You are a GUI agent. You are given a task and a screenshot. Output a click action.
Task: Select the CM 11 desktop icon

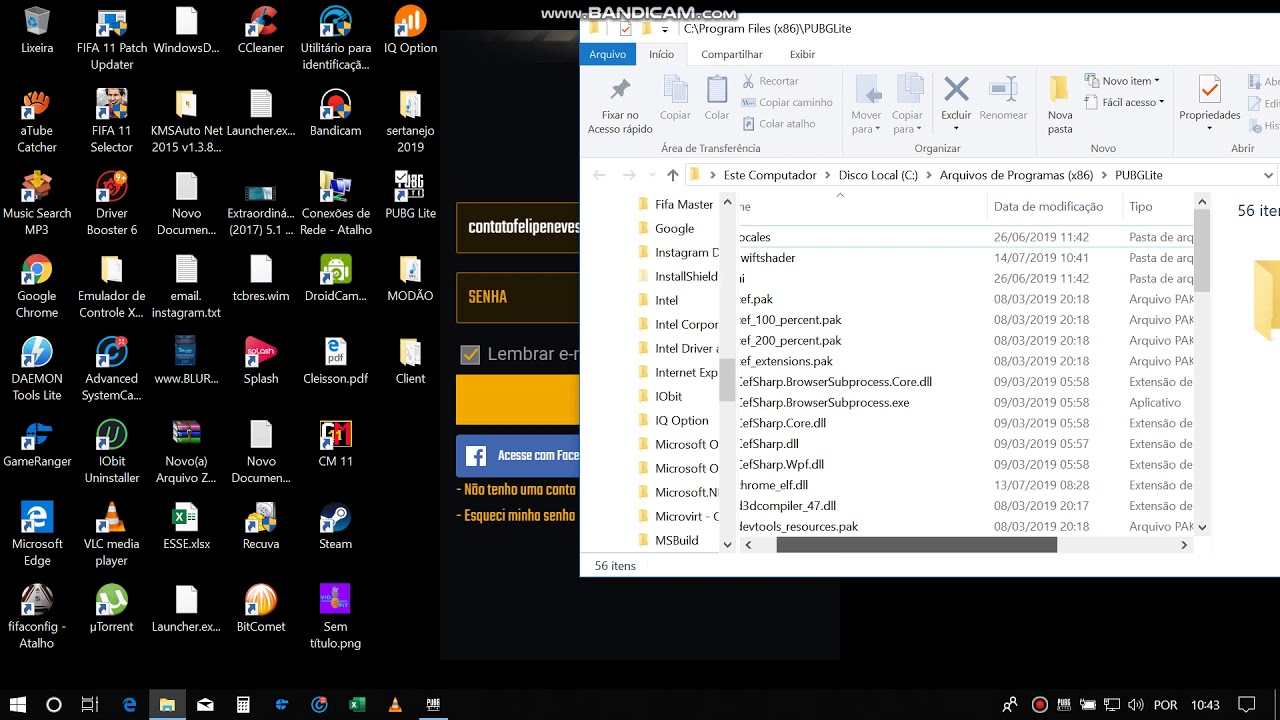coord(335,443)
